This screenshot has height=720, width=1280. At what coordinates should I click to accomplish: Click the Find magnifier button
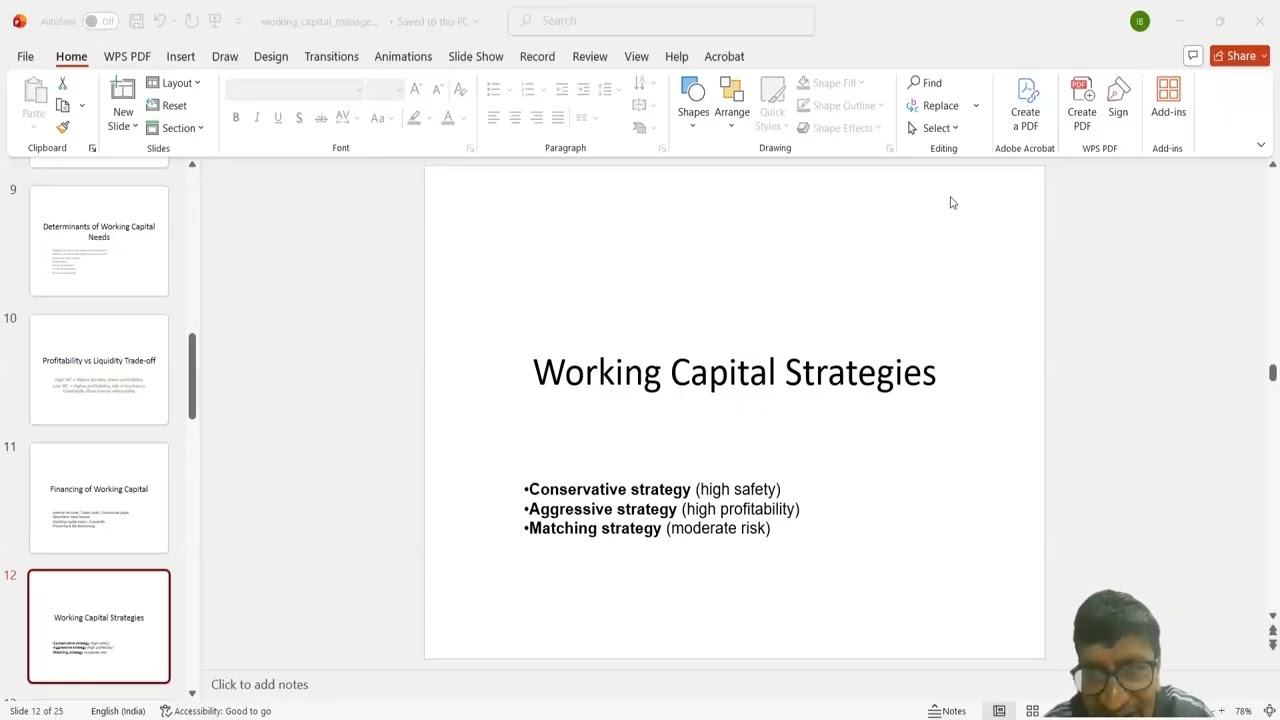tap(925, 83)
